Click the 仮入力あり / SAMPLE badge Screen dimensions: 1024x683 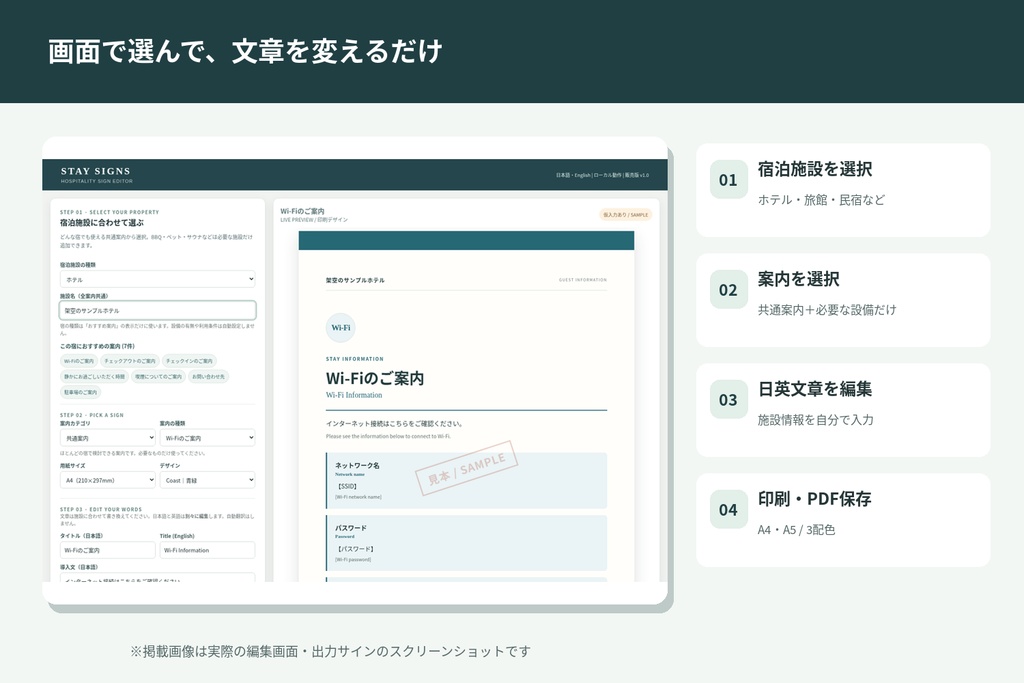coord(626,215)
